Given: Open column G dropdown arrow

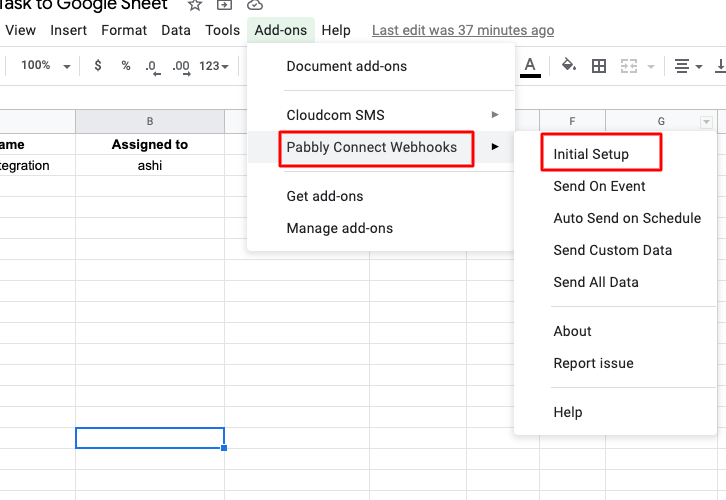Looking at the screenshot, I should click(706, 122).
